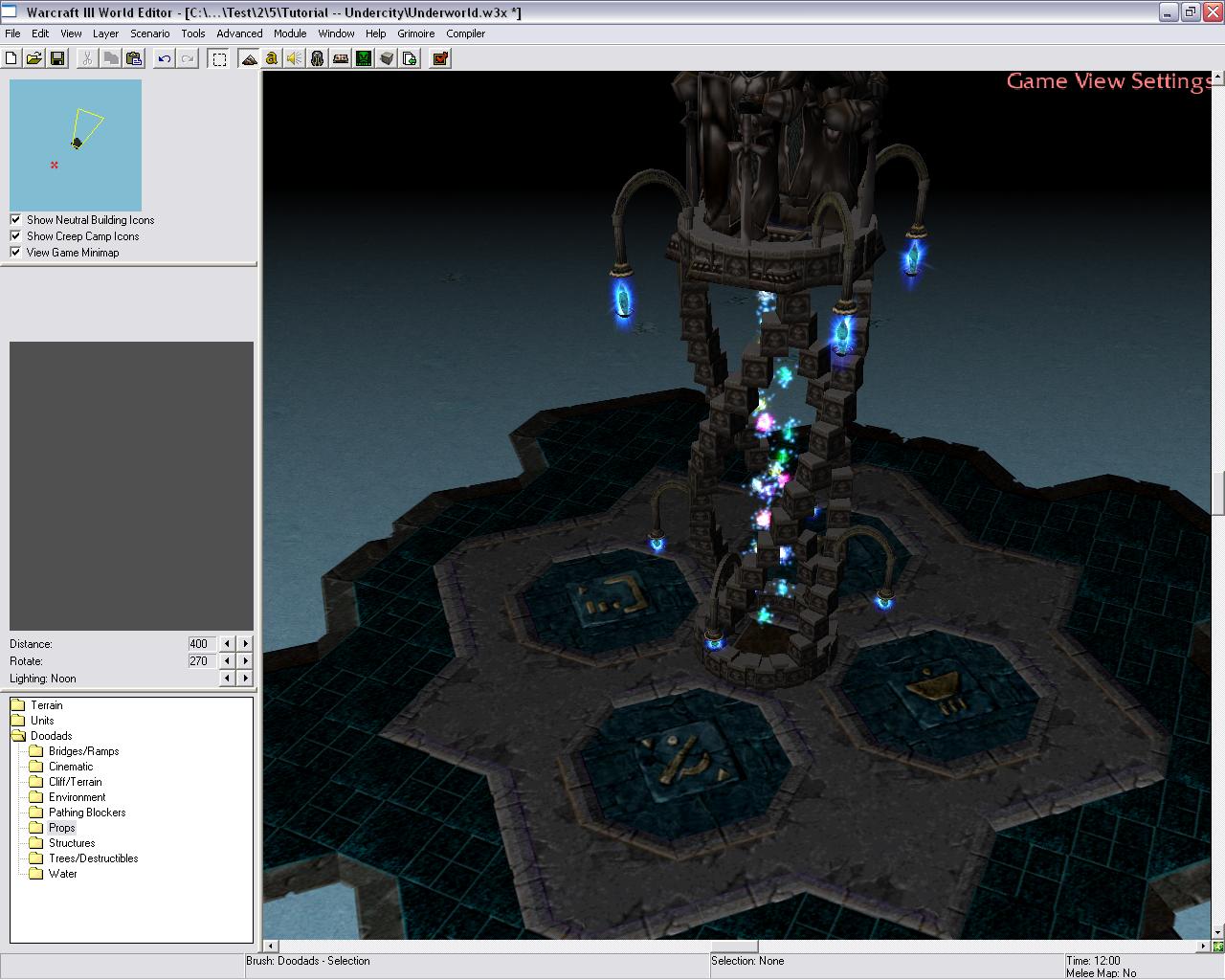This screenshot has width=1225, height=980.
Task: Open the Advanced menu
Action: tap(239, 33)
